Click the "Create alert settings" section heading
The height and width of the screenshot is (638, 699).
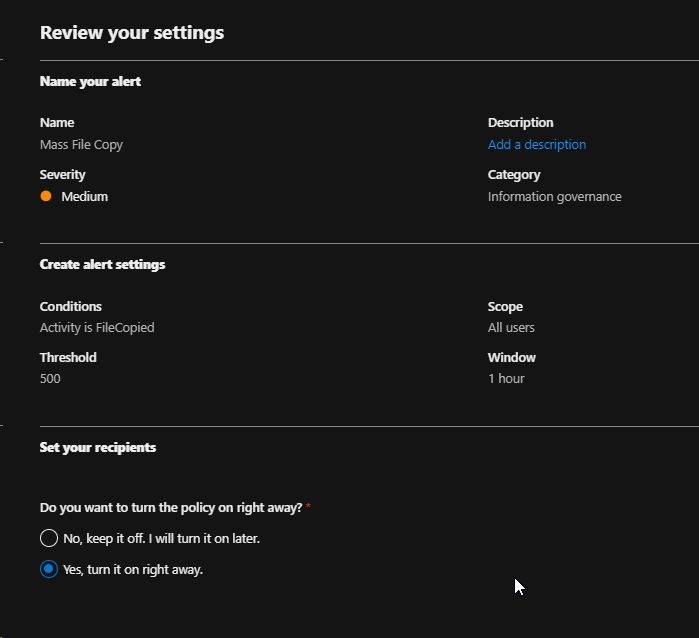click(x=103, y=264)
